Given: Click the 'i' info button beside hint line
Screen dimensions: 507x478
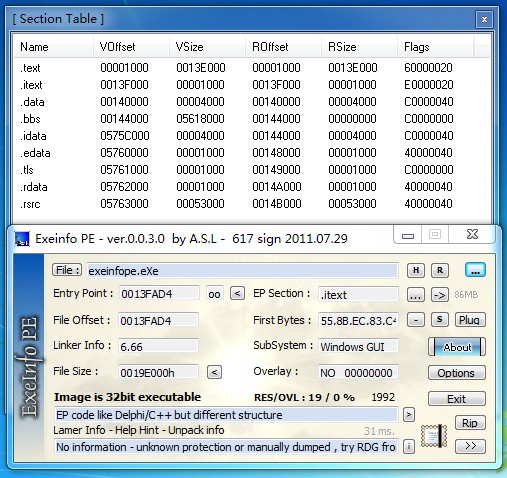Looking at the screenshot, I should point(409,446).
